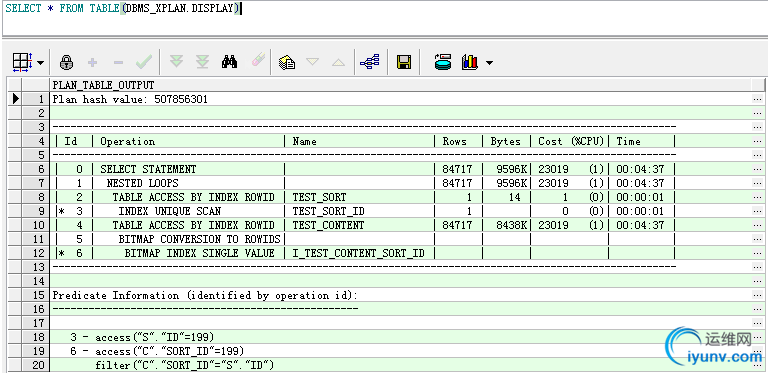The image size is (768, 373).
Task: Click inside the SQL editor statement
Action: click(x=122, y=9)
